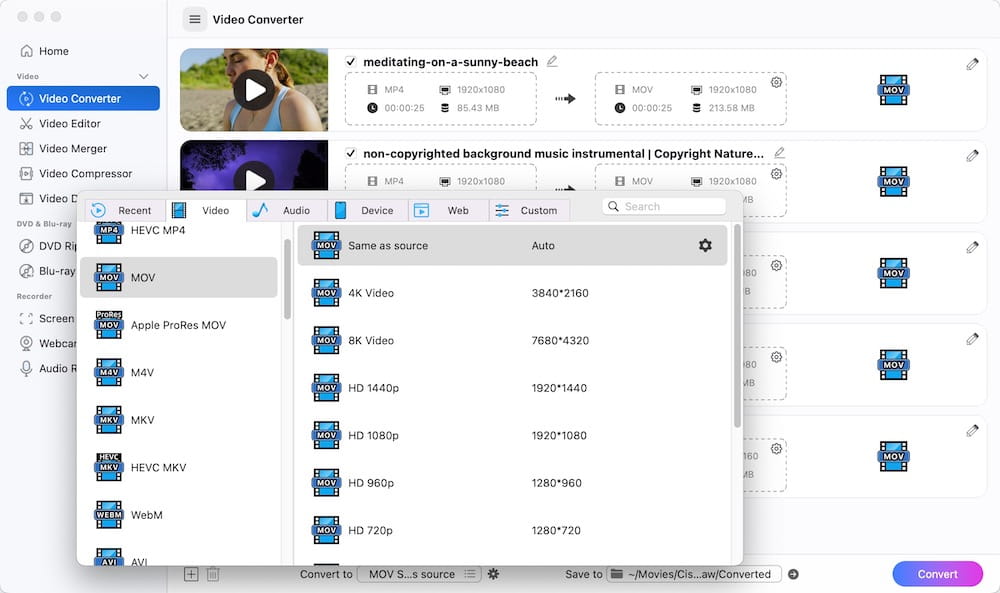1000x593 pixels.
Task: Click the resolution preset list scrollbar
Action: pos(737,326)
